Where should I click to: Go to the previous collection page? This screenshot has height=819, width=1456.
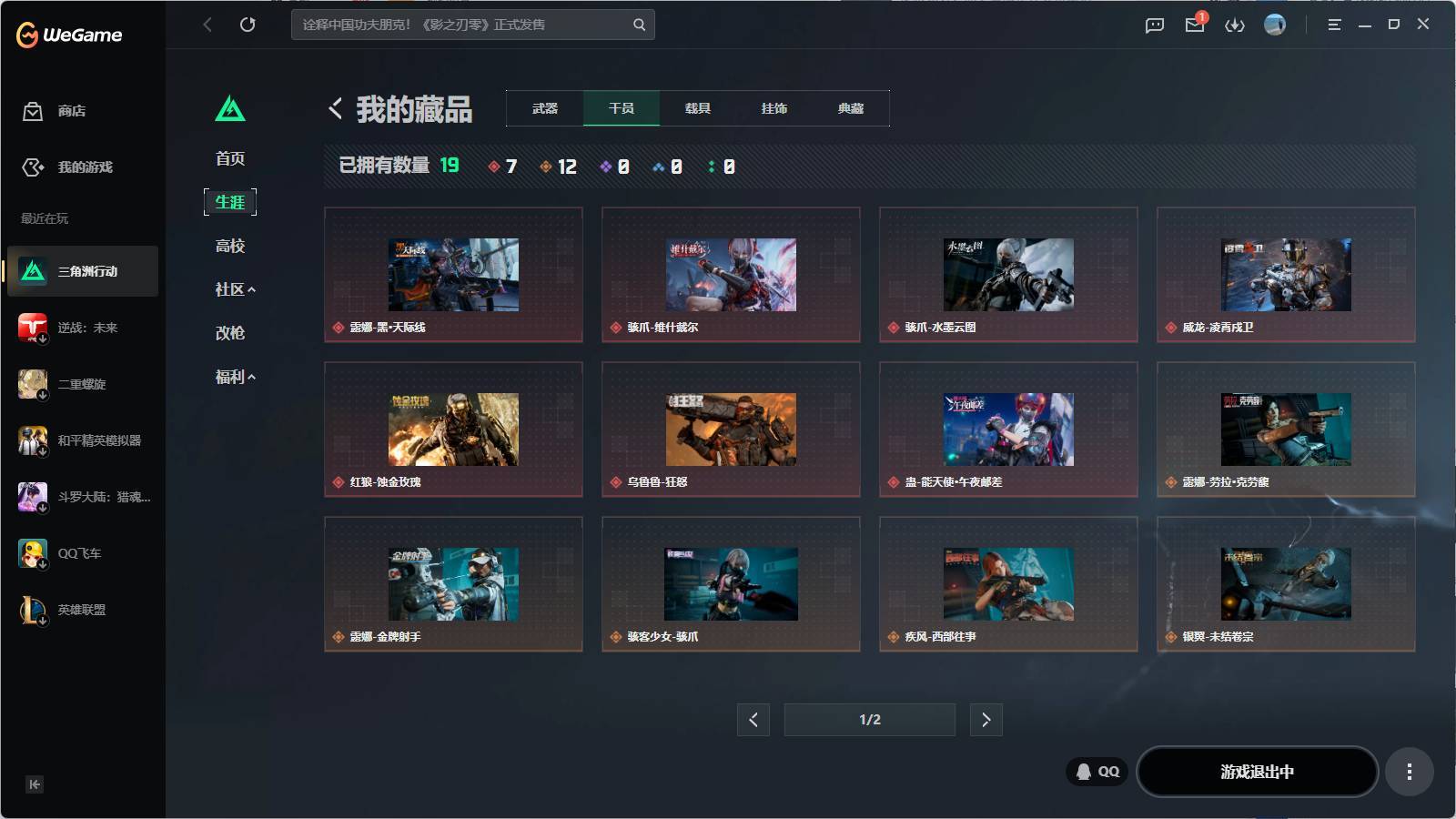click(753, 720)
